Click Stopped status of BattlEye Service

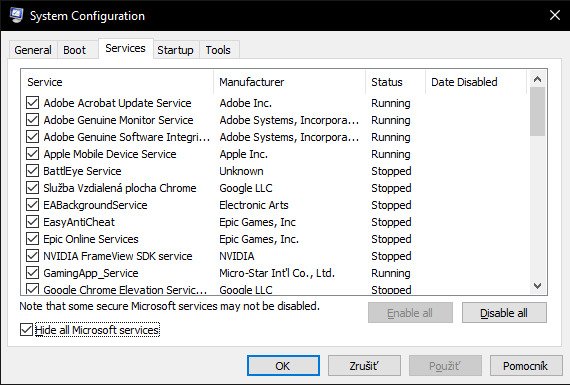click(x=391, y=171)
